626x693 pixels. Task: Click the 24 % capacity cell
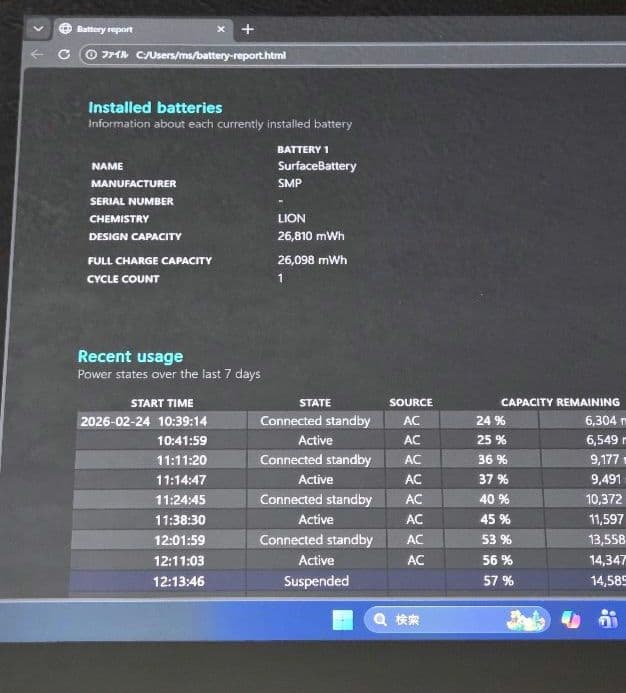coord(490,420)
